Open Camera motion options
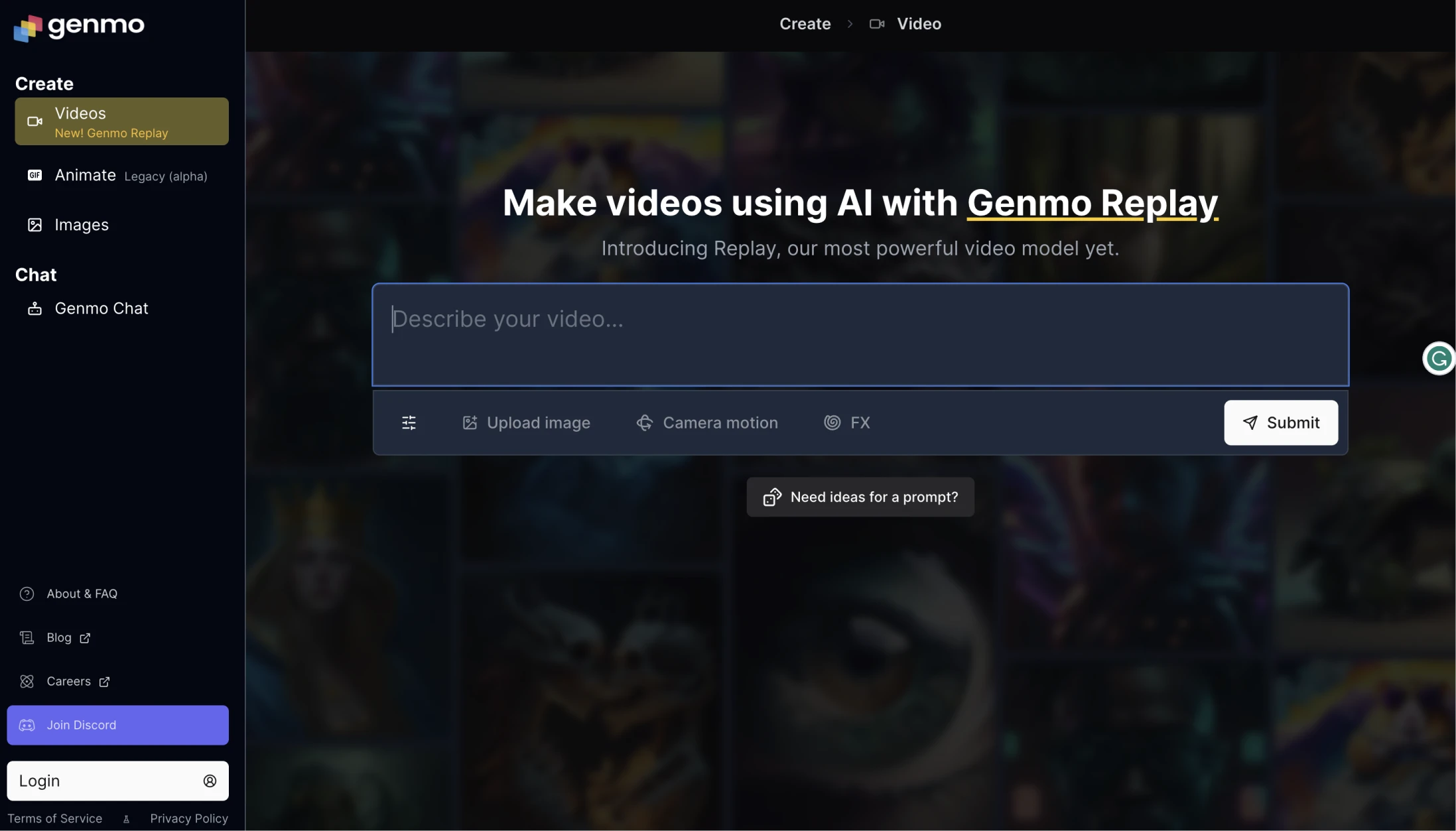This screenshot has width=1456, height=831. [x=707, y=422]
